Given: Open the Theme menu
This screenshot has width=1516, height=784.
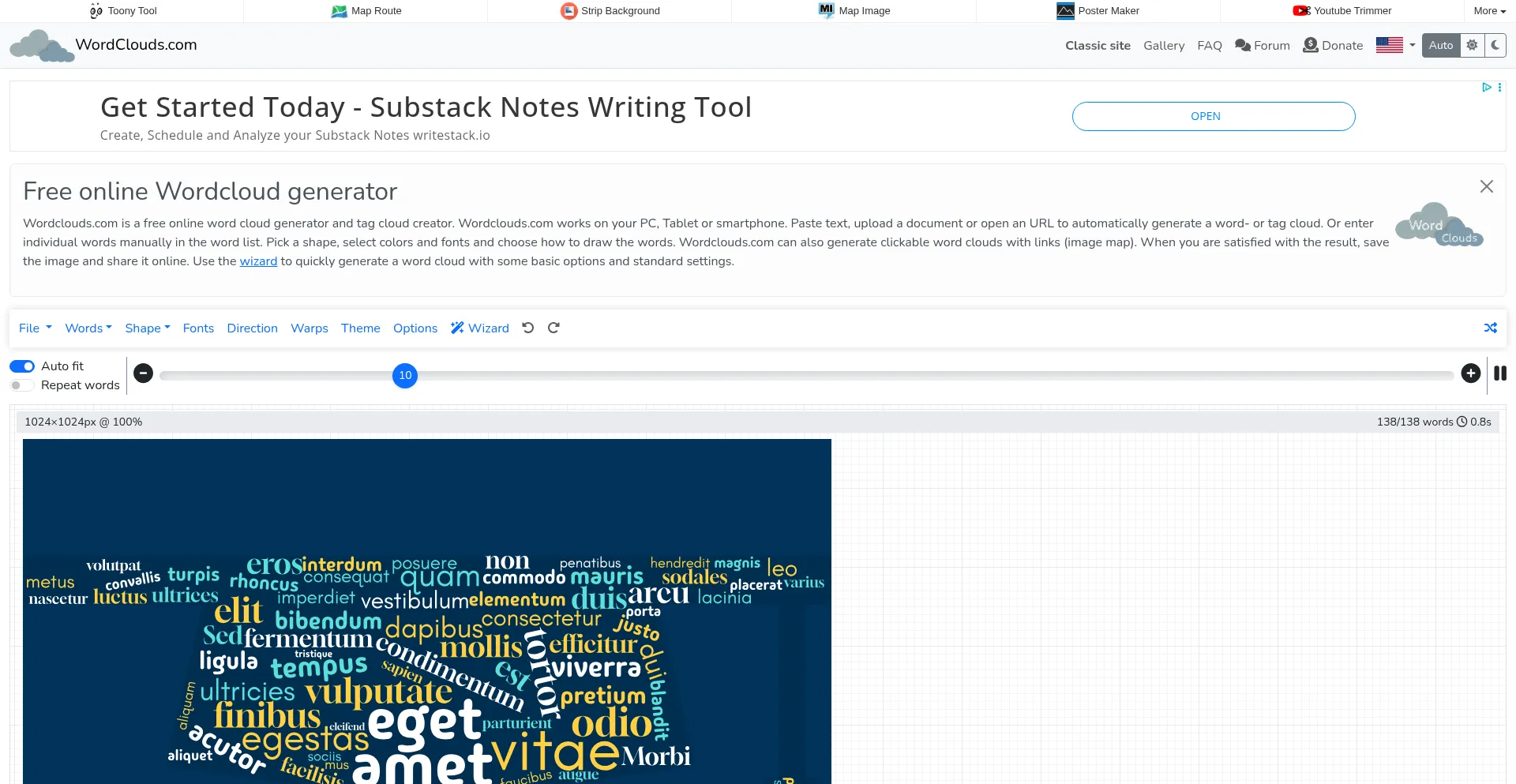Looking at the screenshot, I should 360,328.
